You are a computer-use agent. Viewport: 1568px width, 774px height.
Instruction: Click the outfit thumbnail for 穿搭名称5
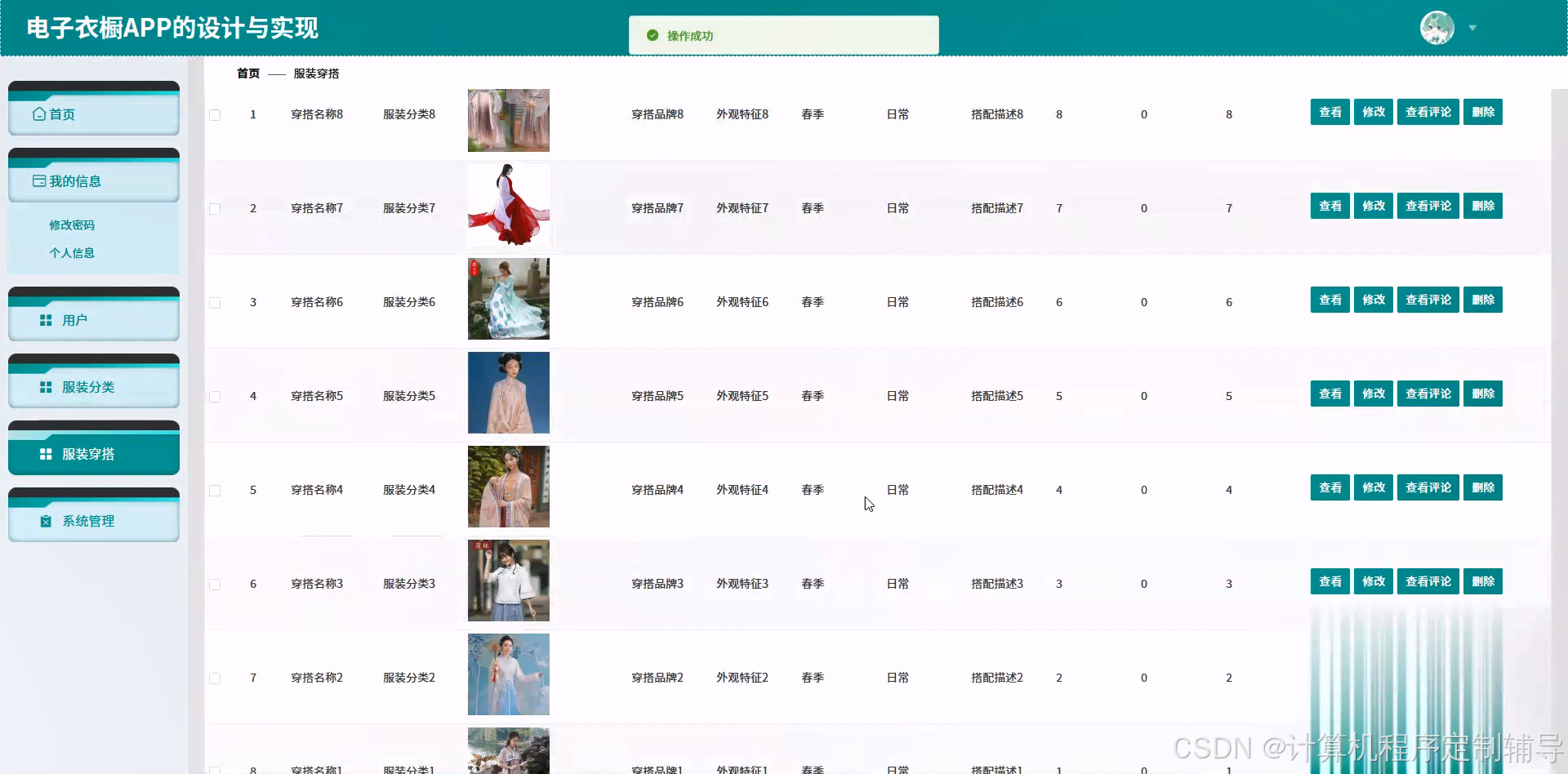point(509,393)
